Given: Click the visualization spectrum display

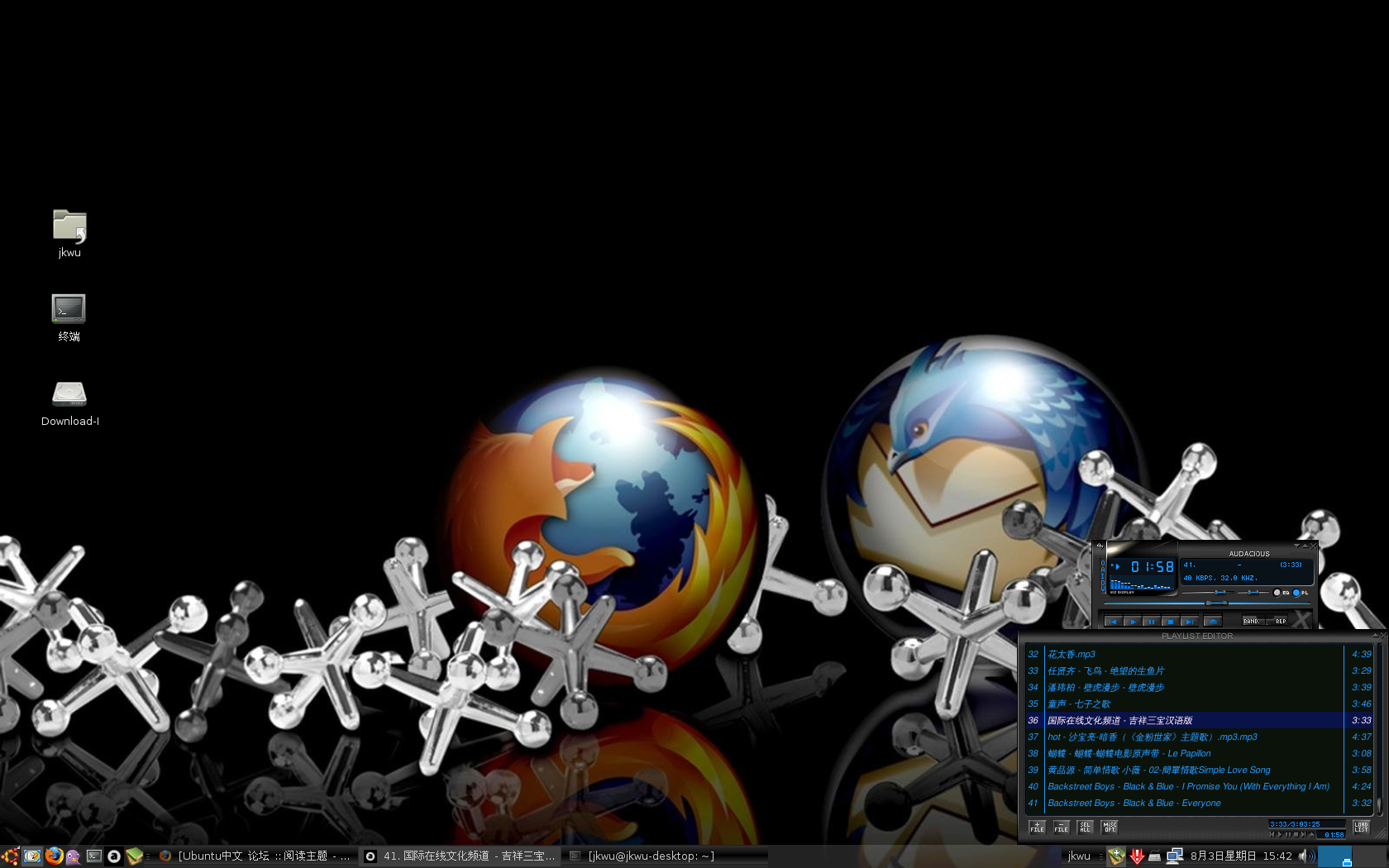Looking at the screenshot, I should coord(1142,583).
